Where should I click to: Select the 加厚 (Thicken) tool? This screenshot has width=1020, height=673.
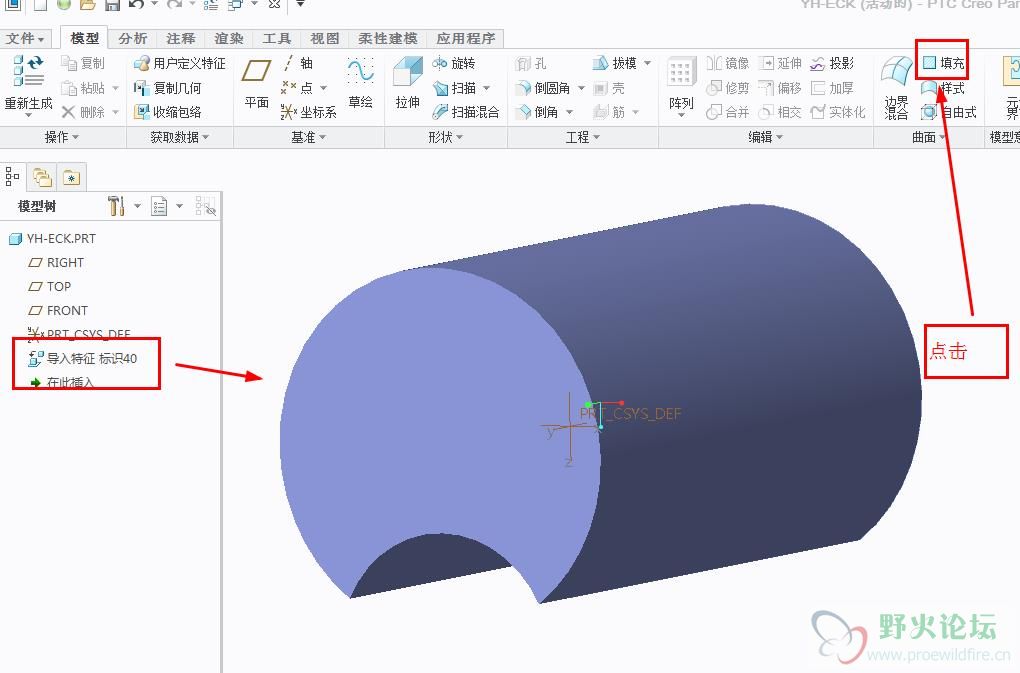click(833, 88)
